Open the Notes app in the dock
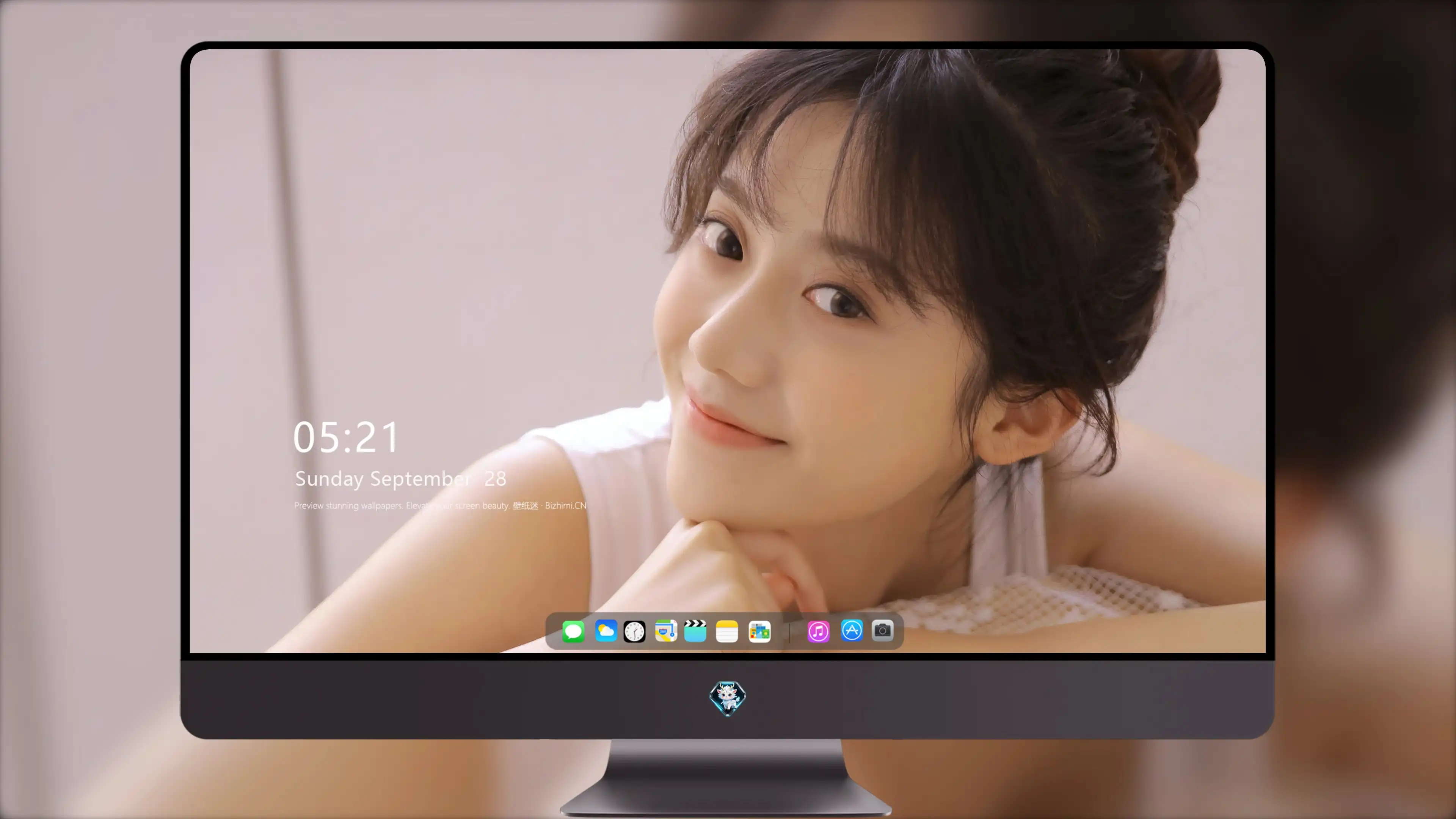 tap(727, 631)
